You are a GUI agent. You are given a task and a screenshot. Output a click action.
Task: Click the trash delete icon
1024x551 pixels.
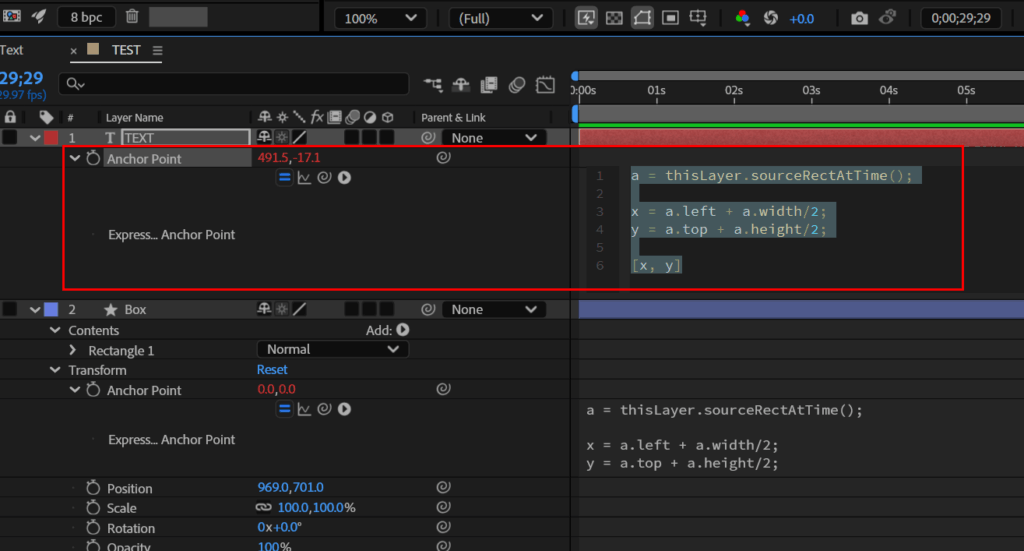point(132,16)
